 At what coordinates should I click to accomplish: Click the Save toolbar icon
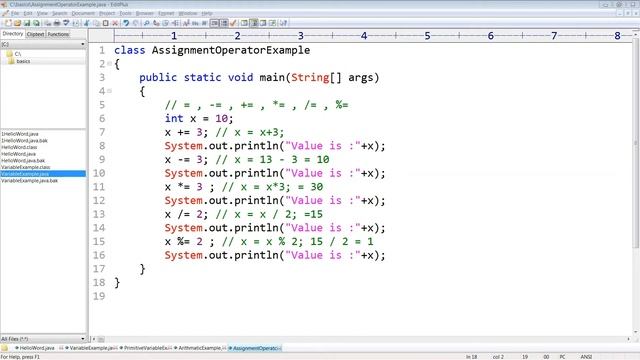pos(27,23)
